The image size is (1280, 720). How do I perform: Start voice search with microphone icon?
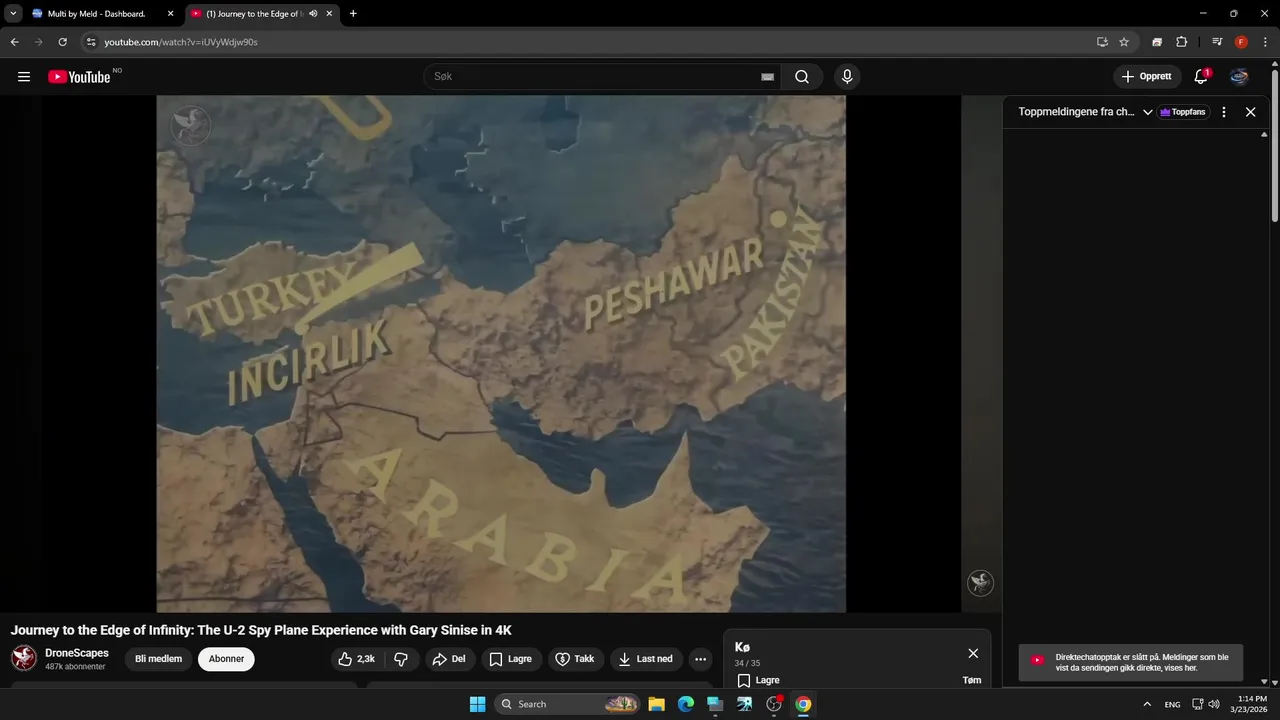847,77
